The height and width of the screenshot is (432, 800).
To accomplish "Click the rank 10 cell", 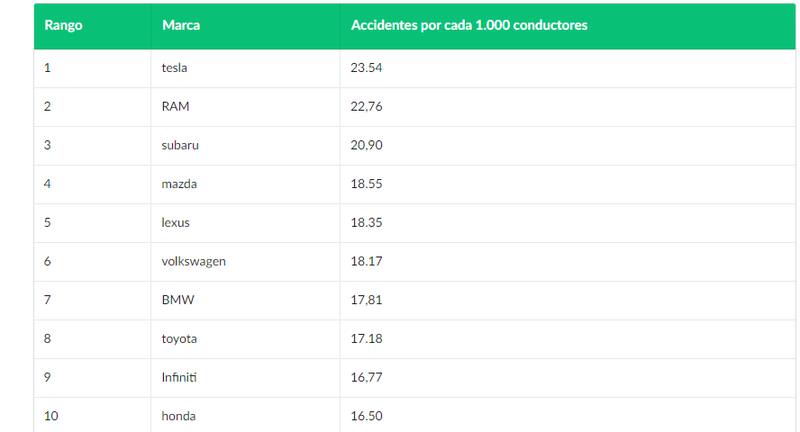I will pos(53,416).
